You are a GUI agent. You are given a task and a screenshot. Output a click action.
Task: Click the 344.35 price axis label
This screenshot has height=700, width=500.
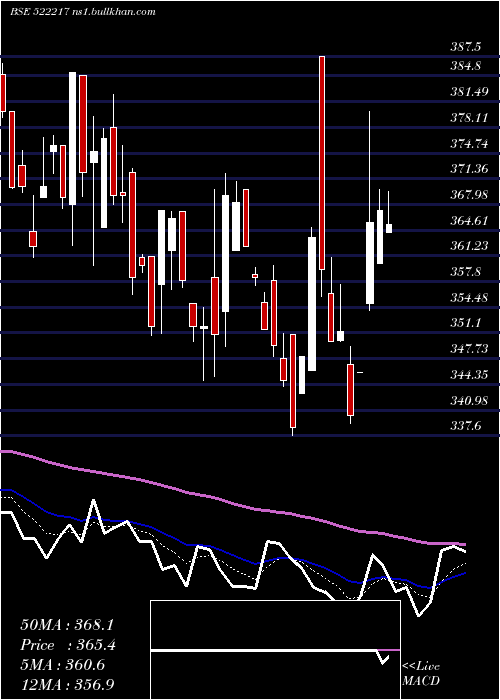pyautogui.click(x=469, y=375)
